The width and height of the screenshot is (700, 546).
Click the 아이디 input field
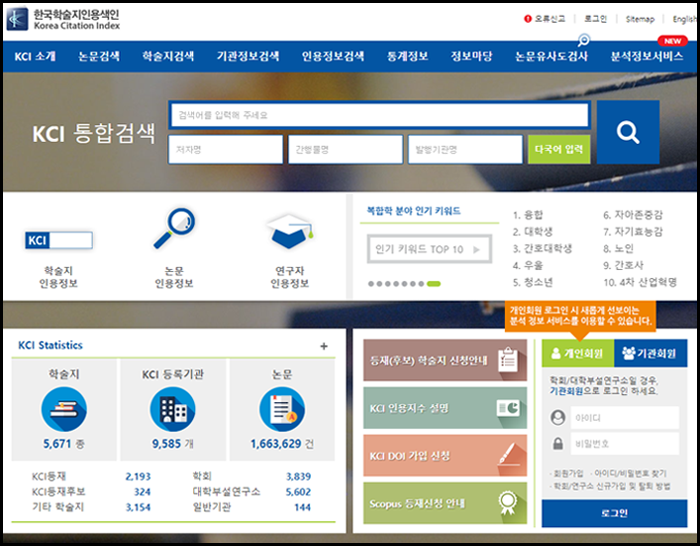point(625,418)
